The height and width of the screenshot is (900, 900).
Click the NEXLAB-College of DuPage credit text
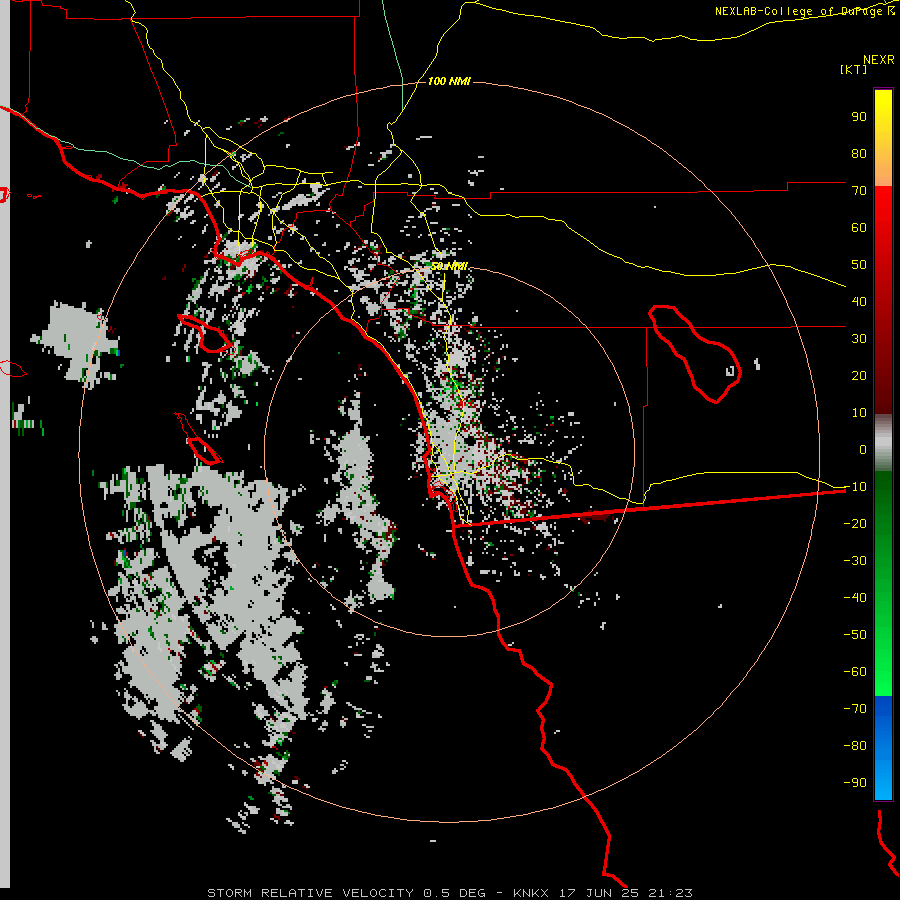pyautogui.click(x=804, y=11)
